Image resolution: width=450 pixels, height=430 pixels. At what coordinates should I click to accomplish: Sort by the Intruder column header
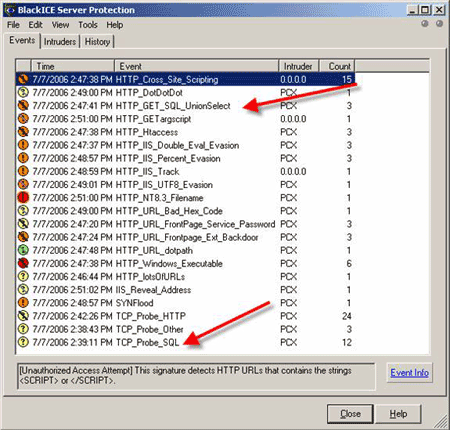(x=299, y=66)
